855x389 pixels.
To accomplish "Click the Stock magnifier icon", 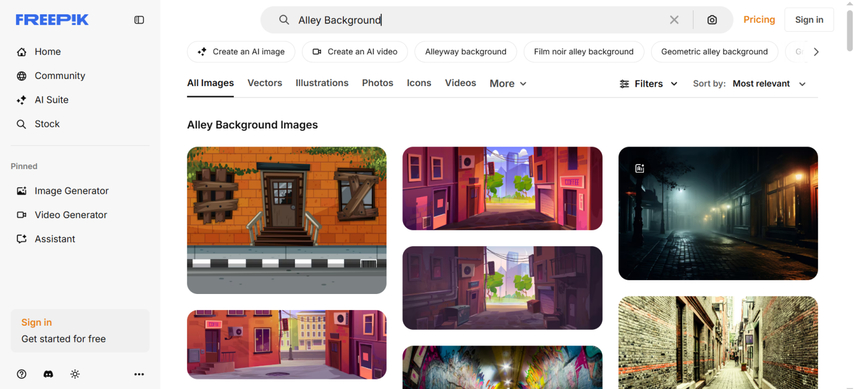I will pos(21,124).
